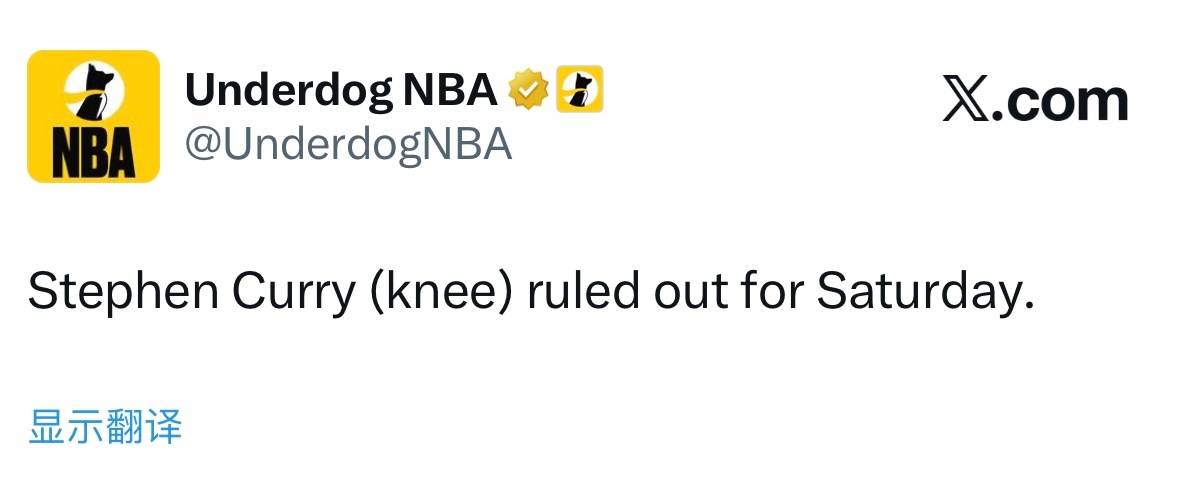Click the 'NBA' word in the display name

pos(449,91)
